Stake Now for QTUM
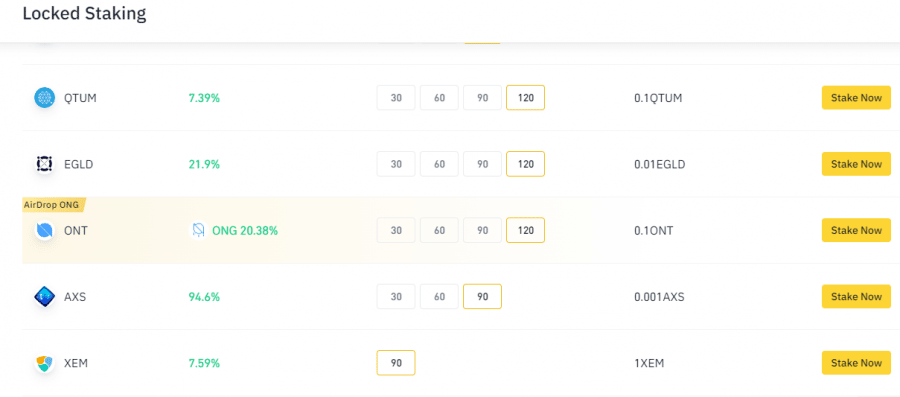Screen dimensions: 900x397 tap(856, 98)
